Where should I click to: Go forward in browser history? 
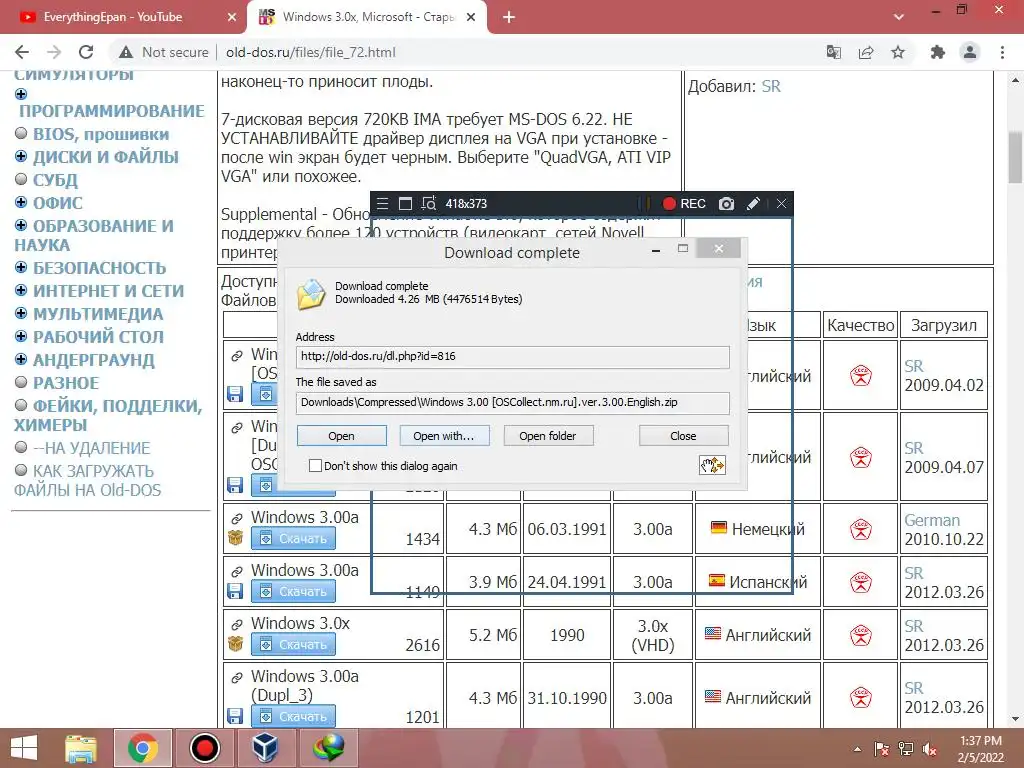pyautogui.click(x=54, y=52)
